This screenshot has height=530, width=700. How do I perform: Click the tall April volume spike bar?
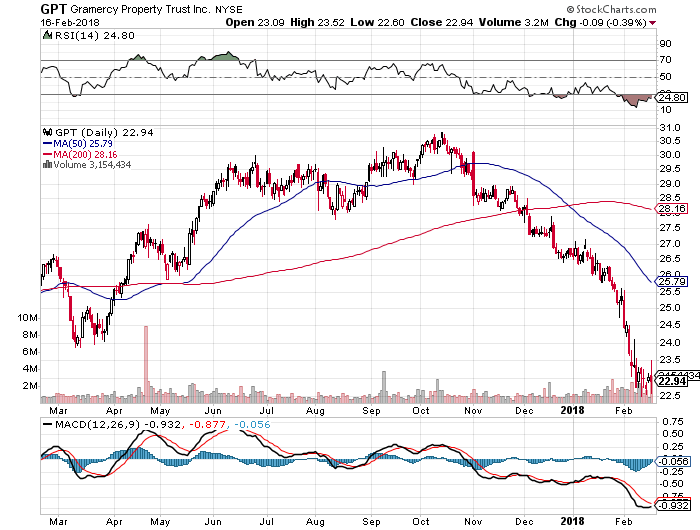tap(146, 364)
